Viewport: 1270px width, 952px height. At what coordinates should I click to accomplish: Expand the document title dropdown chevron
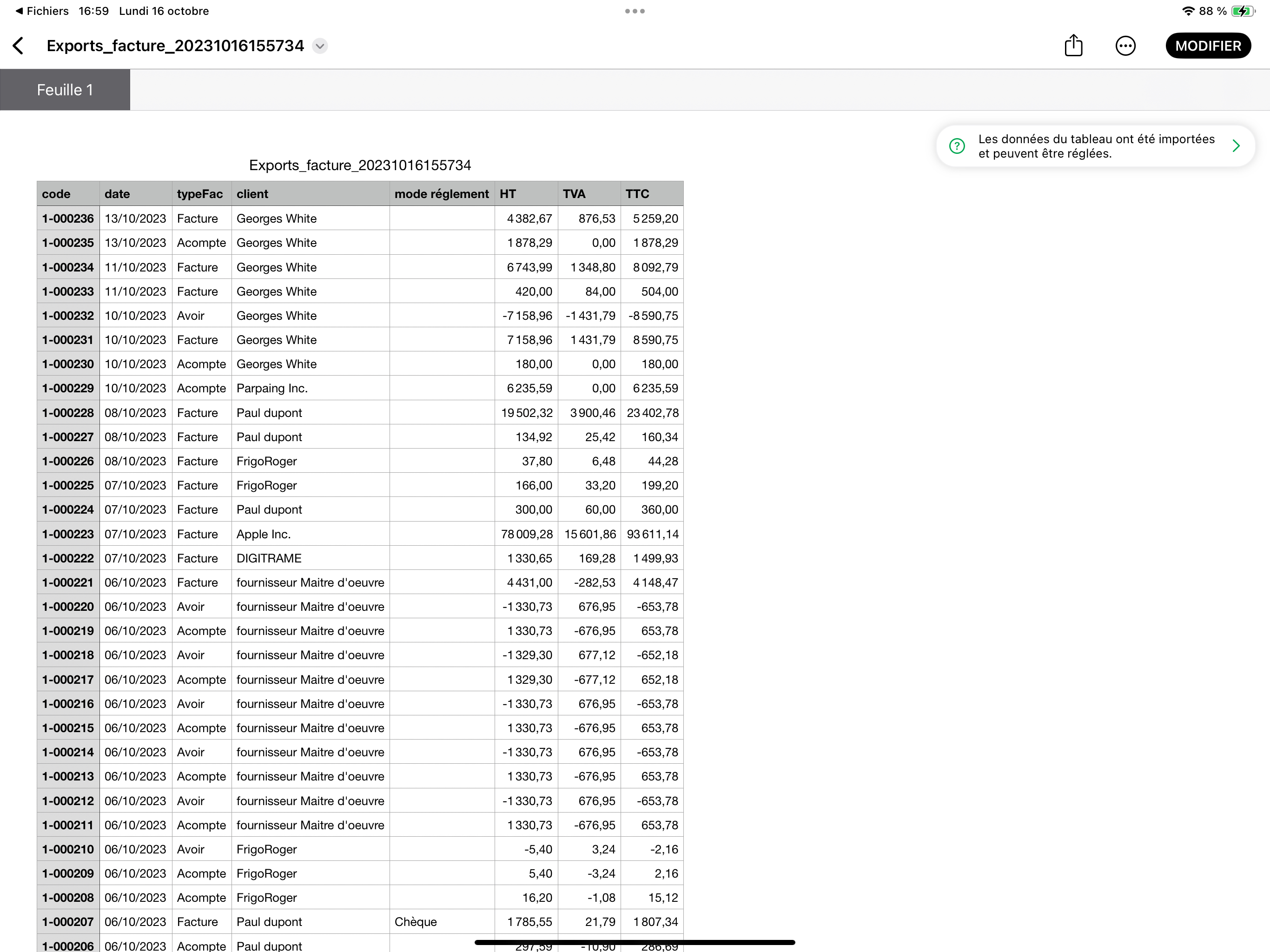coord(320,46)
